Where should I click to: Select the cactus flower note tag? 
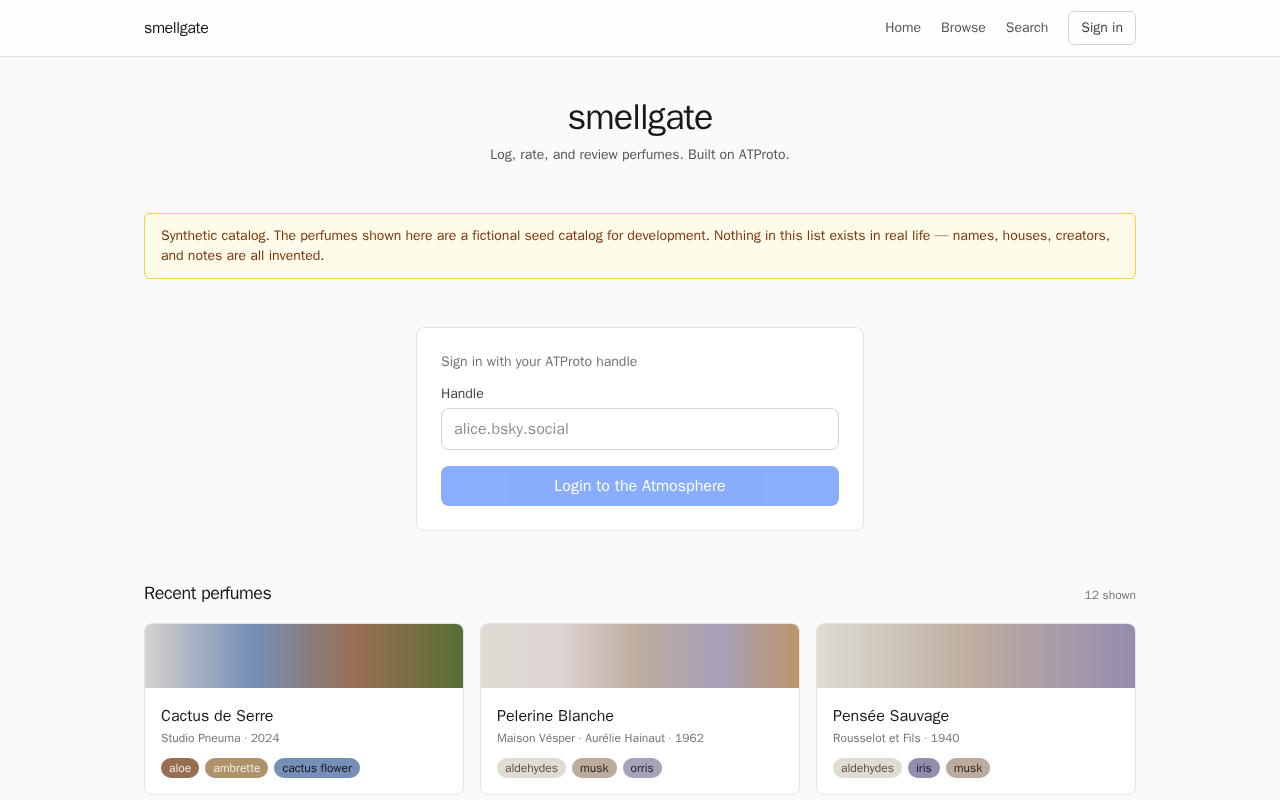tap(317, 768)
